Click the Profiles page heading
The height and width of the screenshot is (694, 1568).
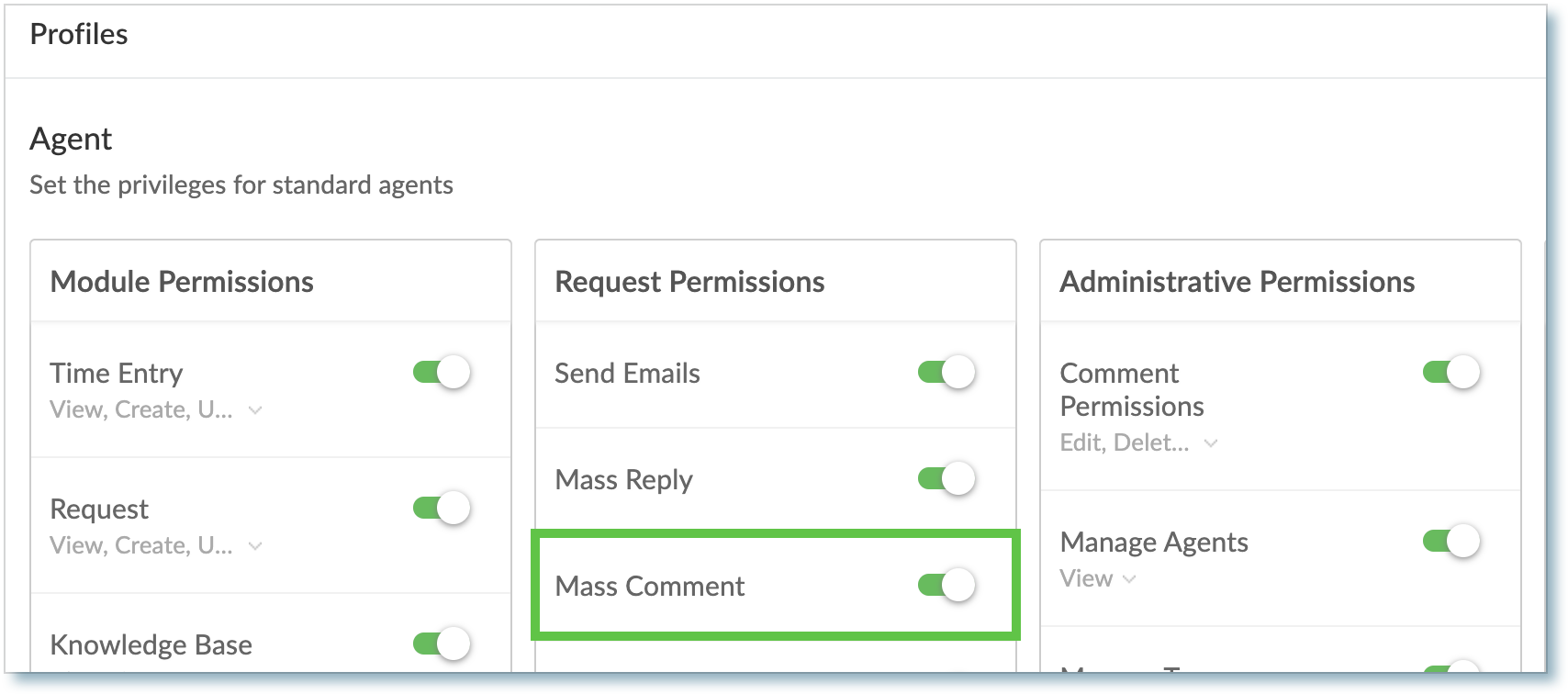point(79,34)
